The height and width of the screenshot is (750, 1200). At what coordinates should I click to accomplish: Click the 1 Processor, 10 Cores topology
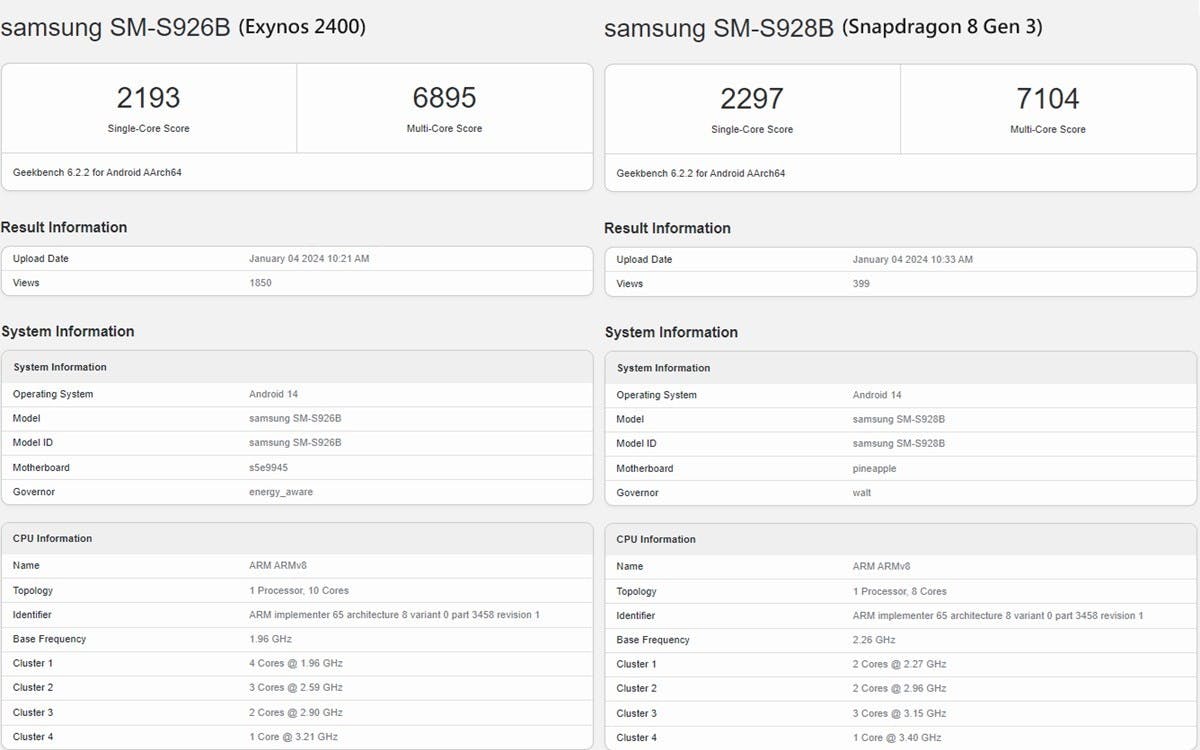click(299, 591)
